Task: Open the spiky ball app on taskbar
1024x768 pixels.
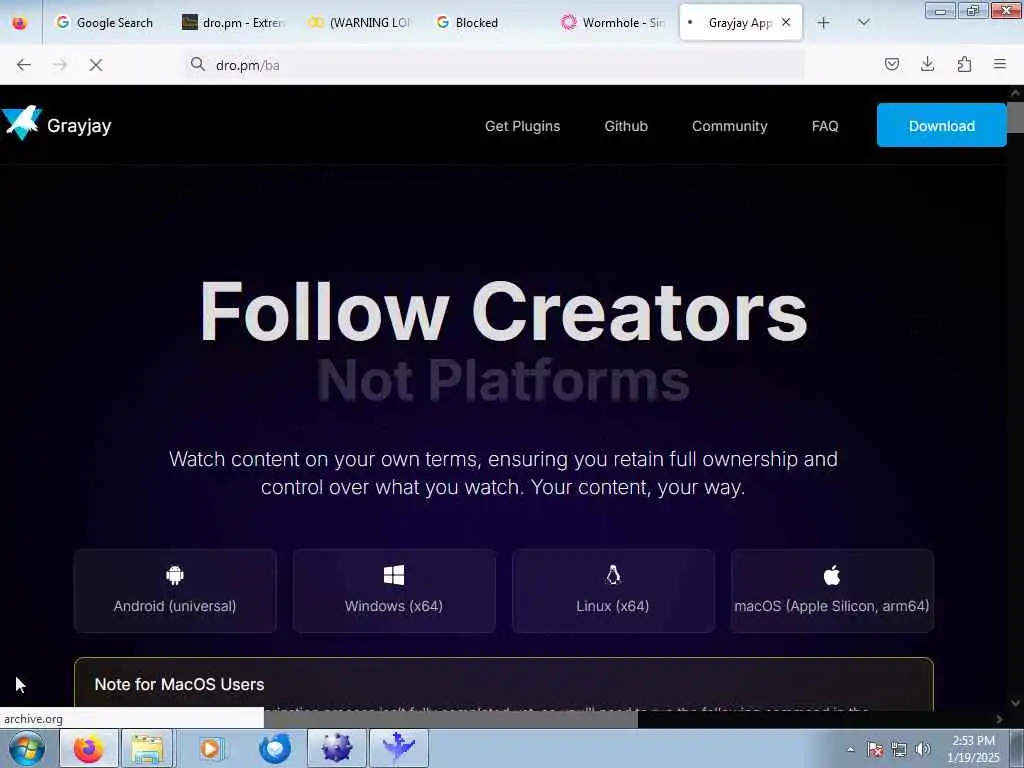Action: click(x=336, y=748)
